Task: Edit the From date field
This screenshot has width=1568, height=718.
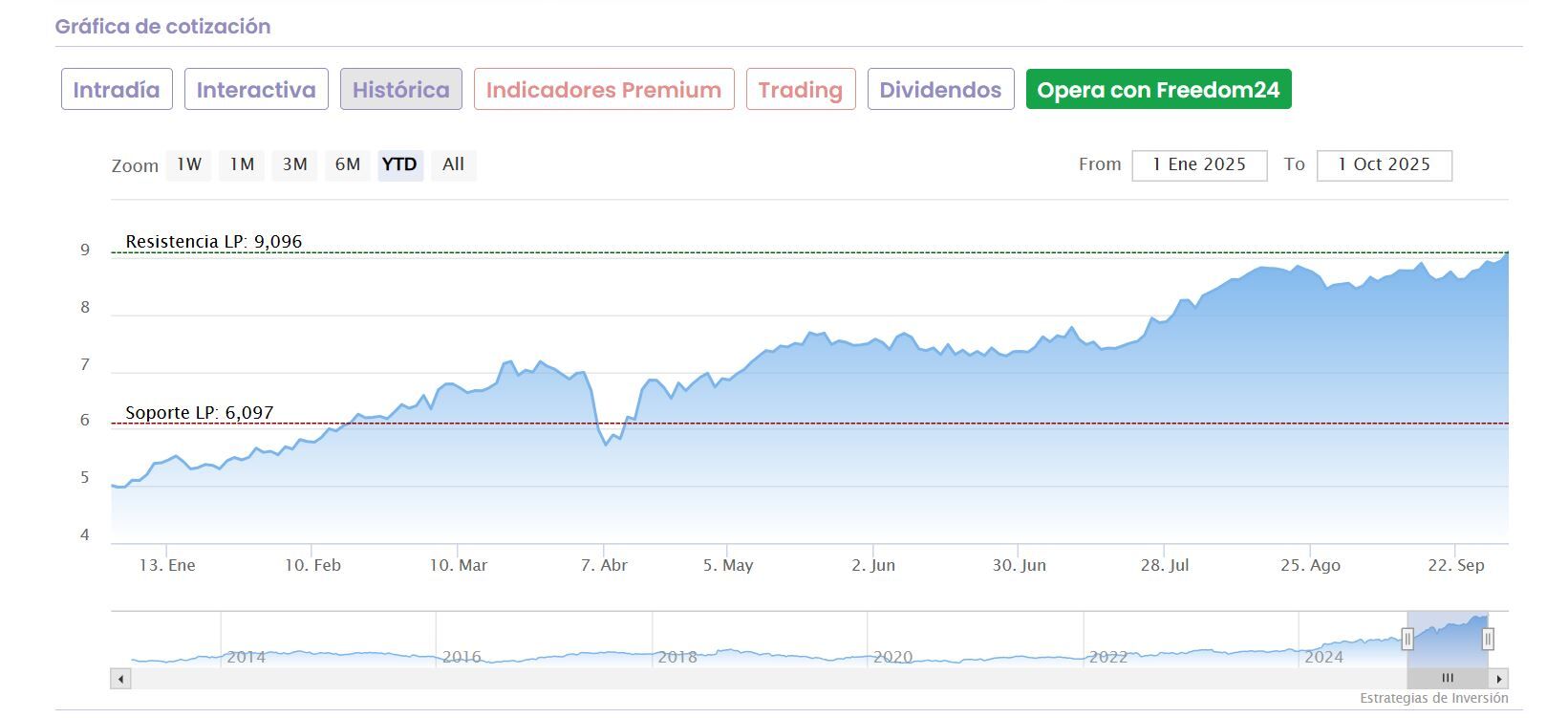Action: click(x=1199, y=164)
